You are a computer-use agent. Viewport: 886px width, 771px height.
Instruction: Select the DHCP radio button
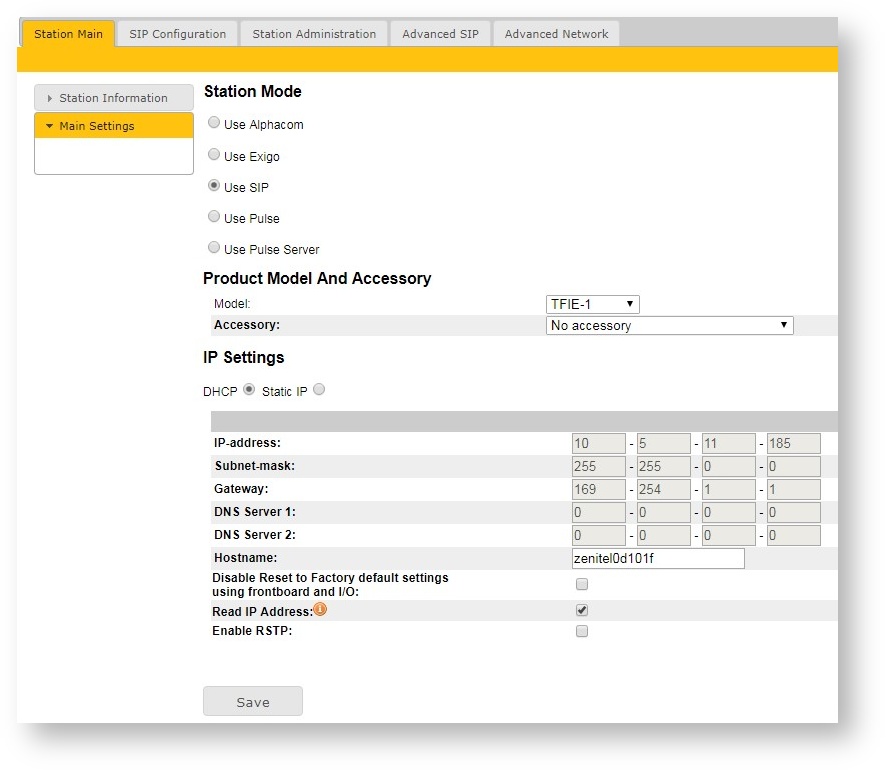pyautogui.click(x=249, y=390)
